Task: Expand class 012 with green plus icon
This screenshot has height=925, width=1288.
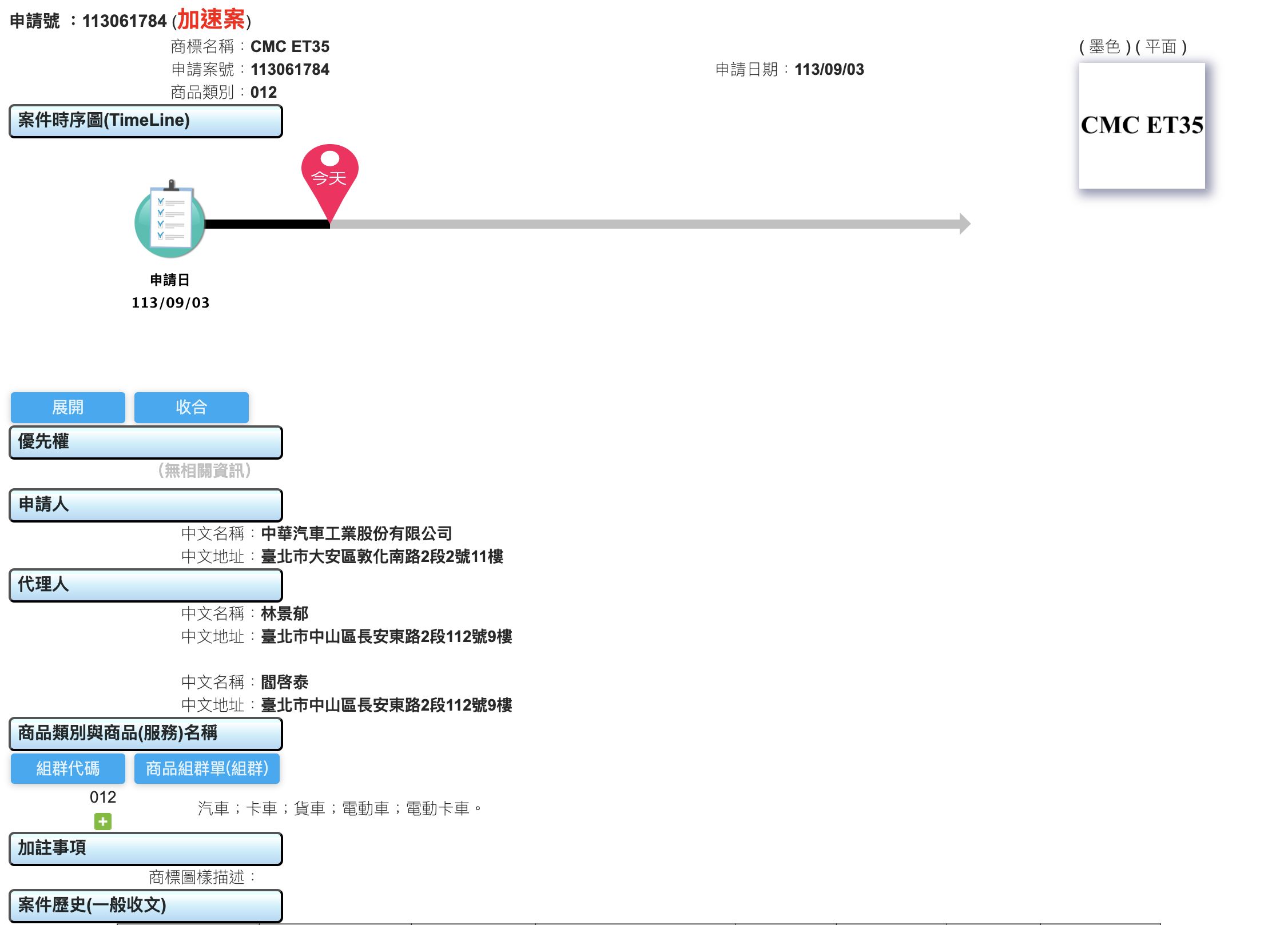Action: click(x=103, y=822)
